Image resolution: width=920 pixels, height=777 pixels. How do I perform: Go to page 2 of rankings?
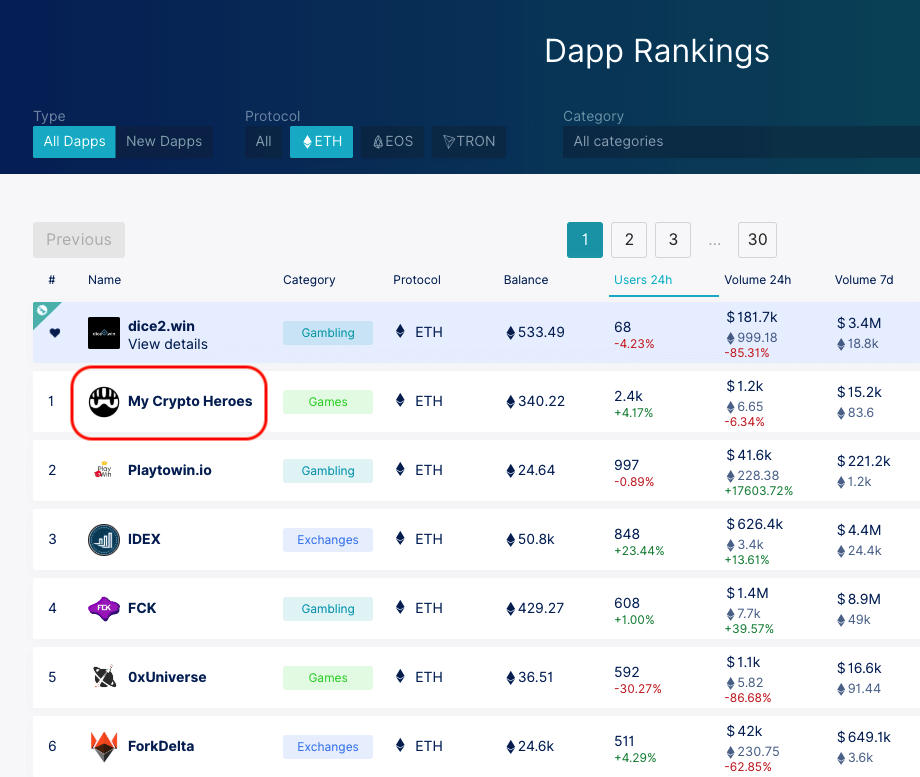tap(629, 239)
